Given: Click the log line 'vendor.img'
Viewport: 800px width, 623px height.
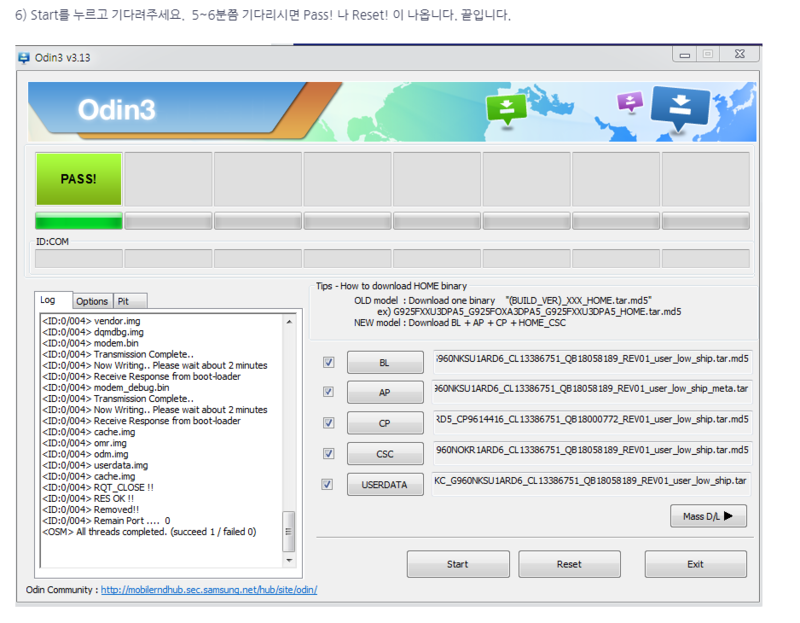Looking at the screenshot, I should (91, 321).
